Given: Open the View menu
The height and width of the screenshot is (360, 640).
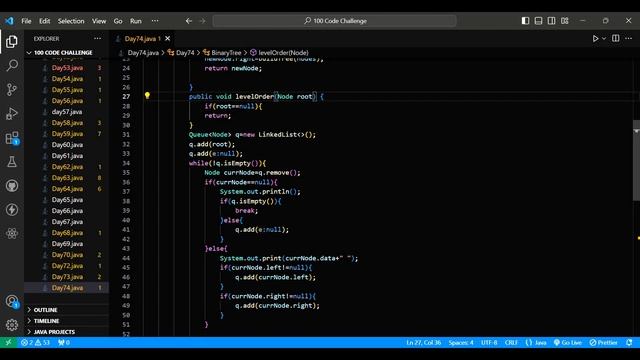Looking at the screenshot, I should 99,21.
